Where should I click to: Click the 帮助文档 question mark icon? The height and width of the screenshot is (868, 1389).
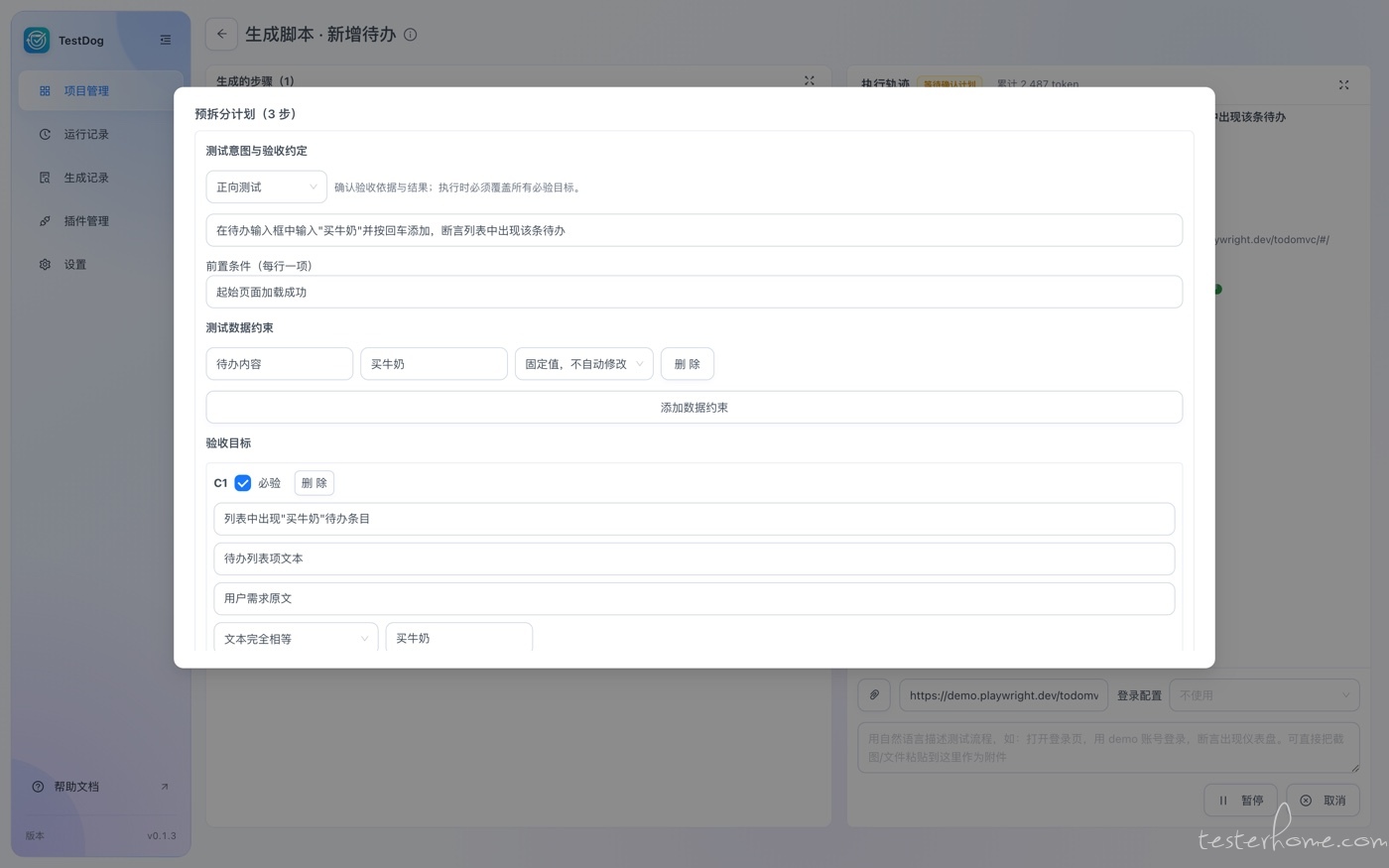(x=38, y=787)
